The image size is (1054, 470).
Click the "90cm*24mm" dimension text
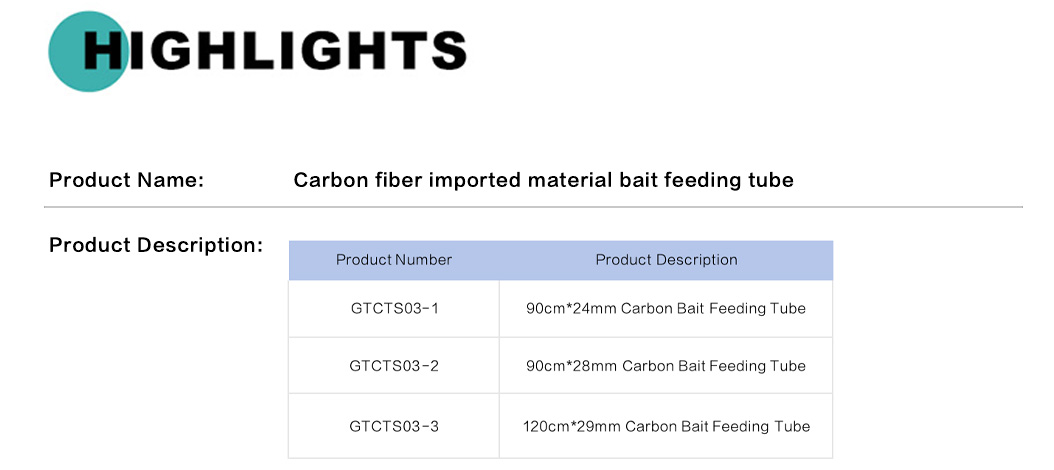pyautogui.click(x=571, y=308)
